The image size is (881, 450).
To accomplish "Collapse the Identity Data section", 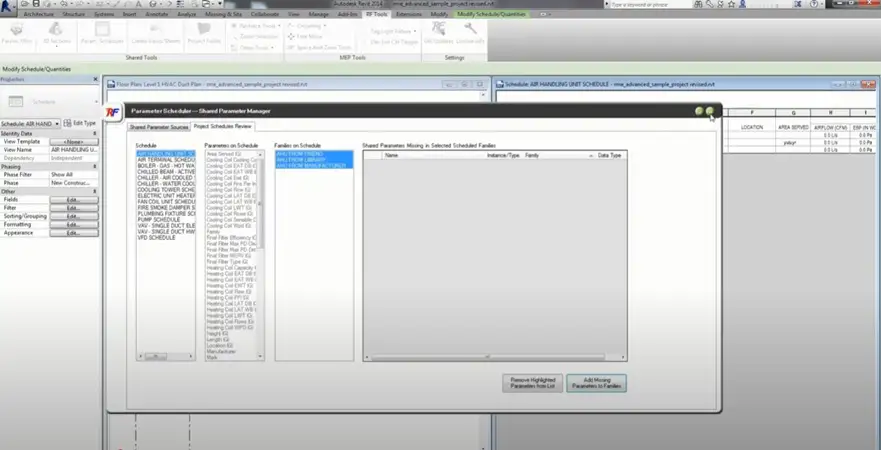I will coord(94,134).
